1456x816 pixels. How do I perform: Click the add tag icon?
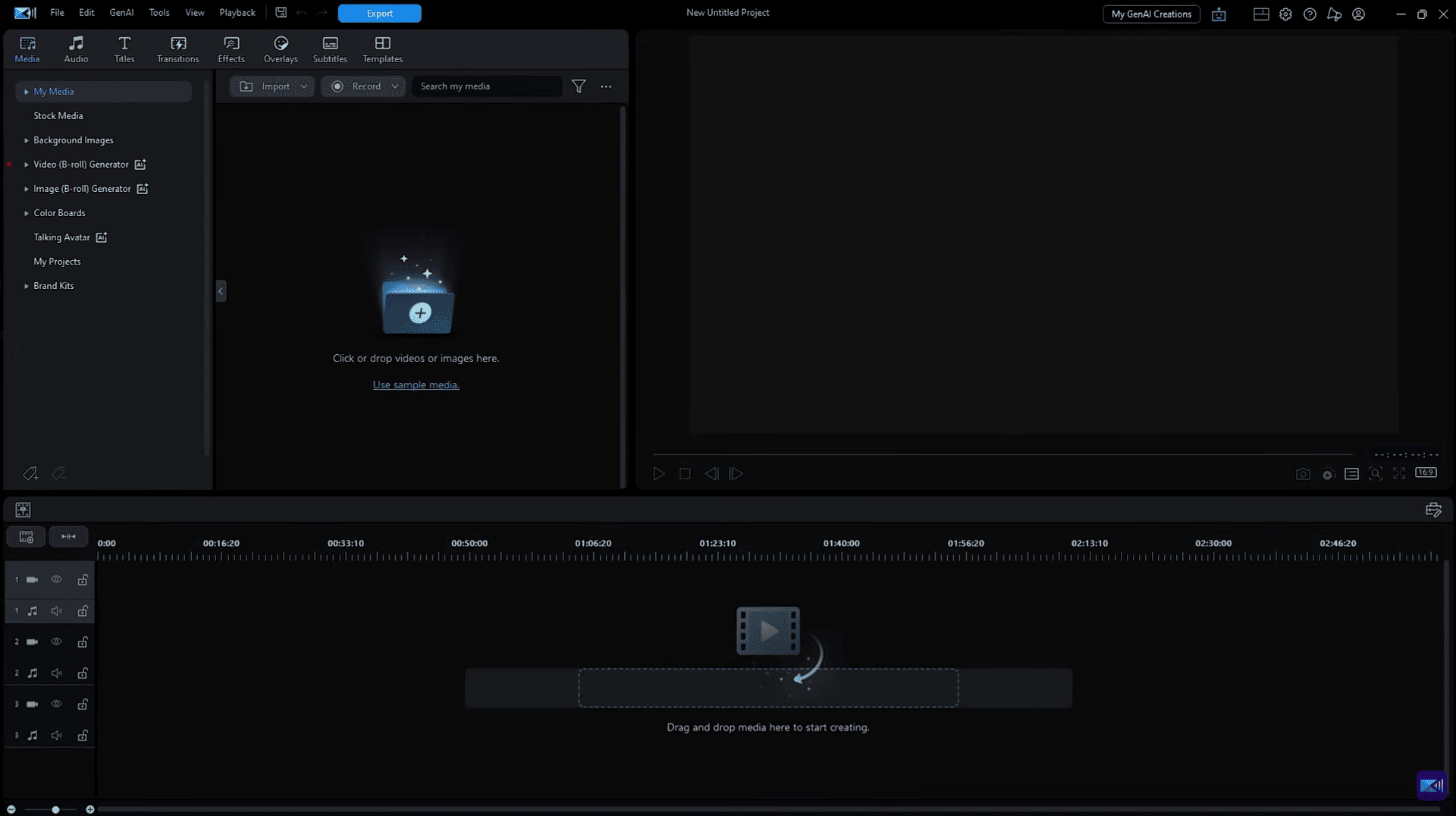point(30,474)
